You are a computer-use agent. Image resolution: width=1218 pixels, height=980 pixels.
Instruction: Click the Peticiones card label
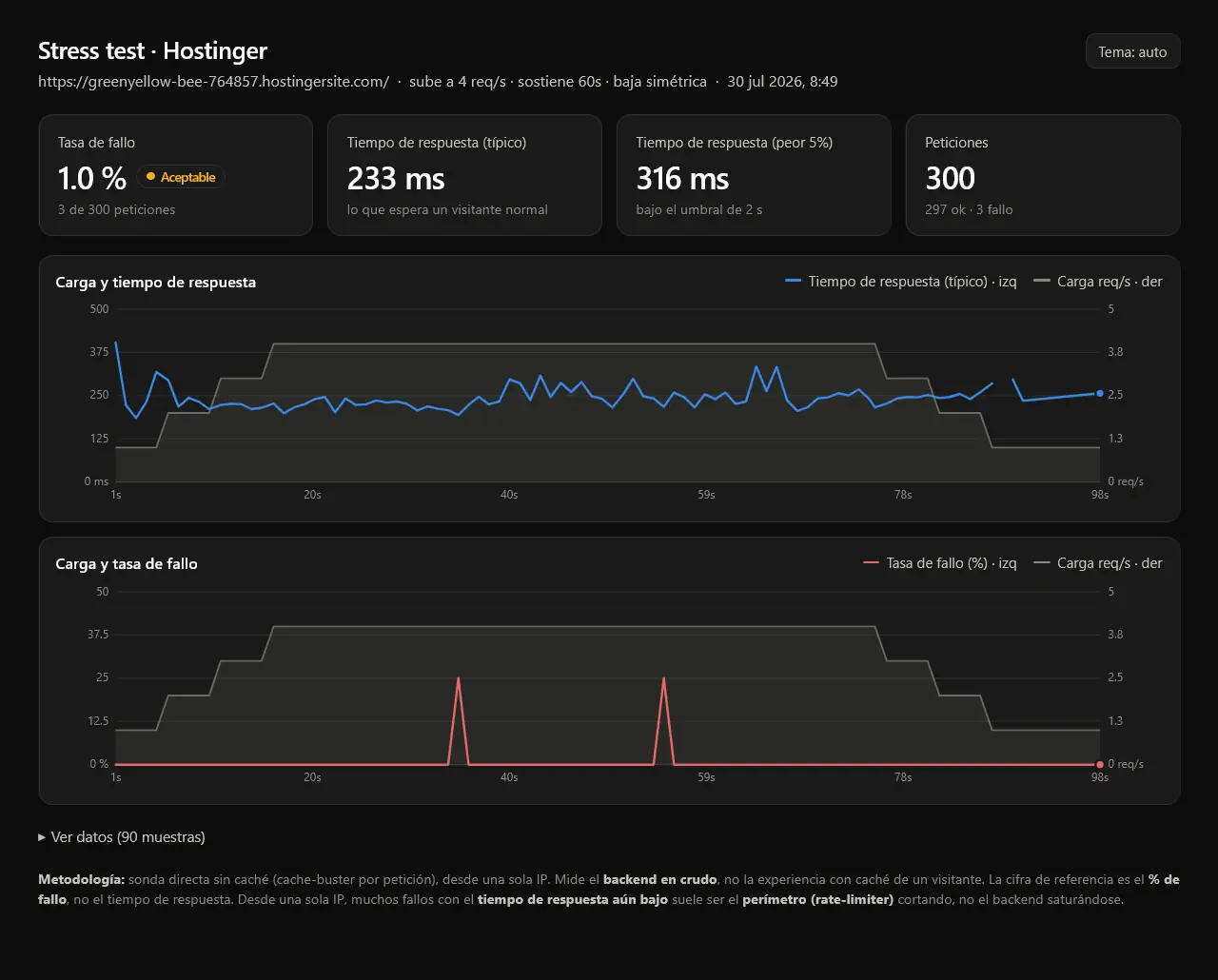coord(956,143)
